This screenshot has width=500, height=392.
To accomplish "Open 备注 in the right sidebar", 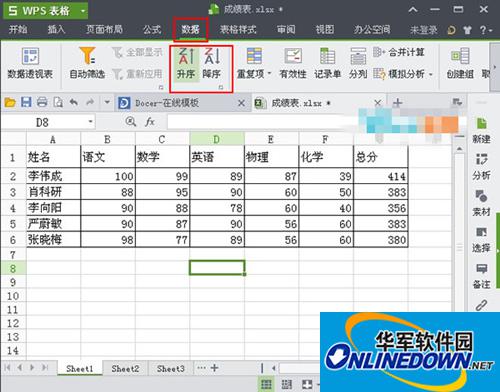I will (x=481, y=276).
